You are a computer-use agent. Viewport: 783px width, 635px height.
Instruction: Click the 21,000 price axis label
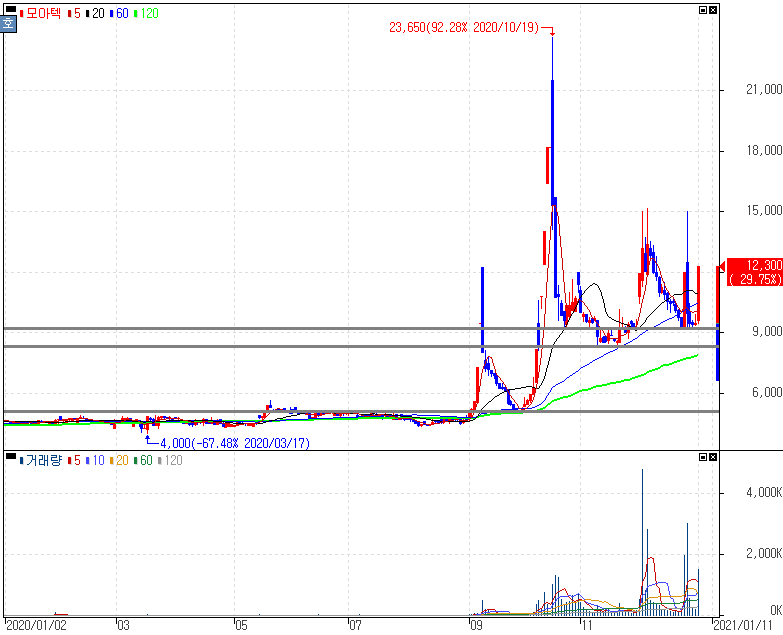click(x=764, y=89)
